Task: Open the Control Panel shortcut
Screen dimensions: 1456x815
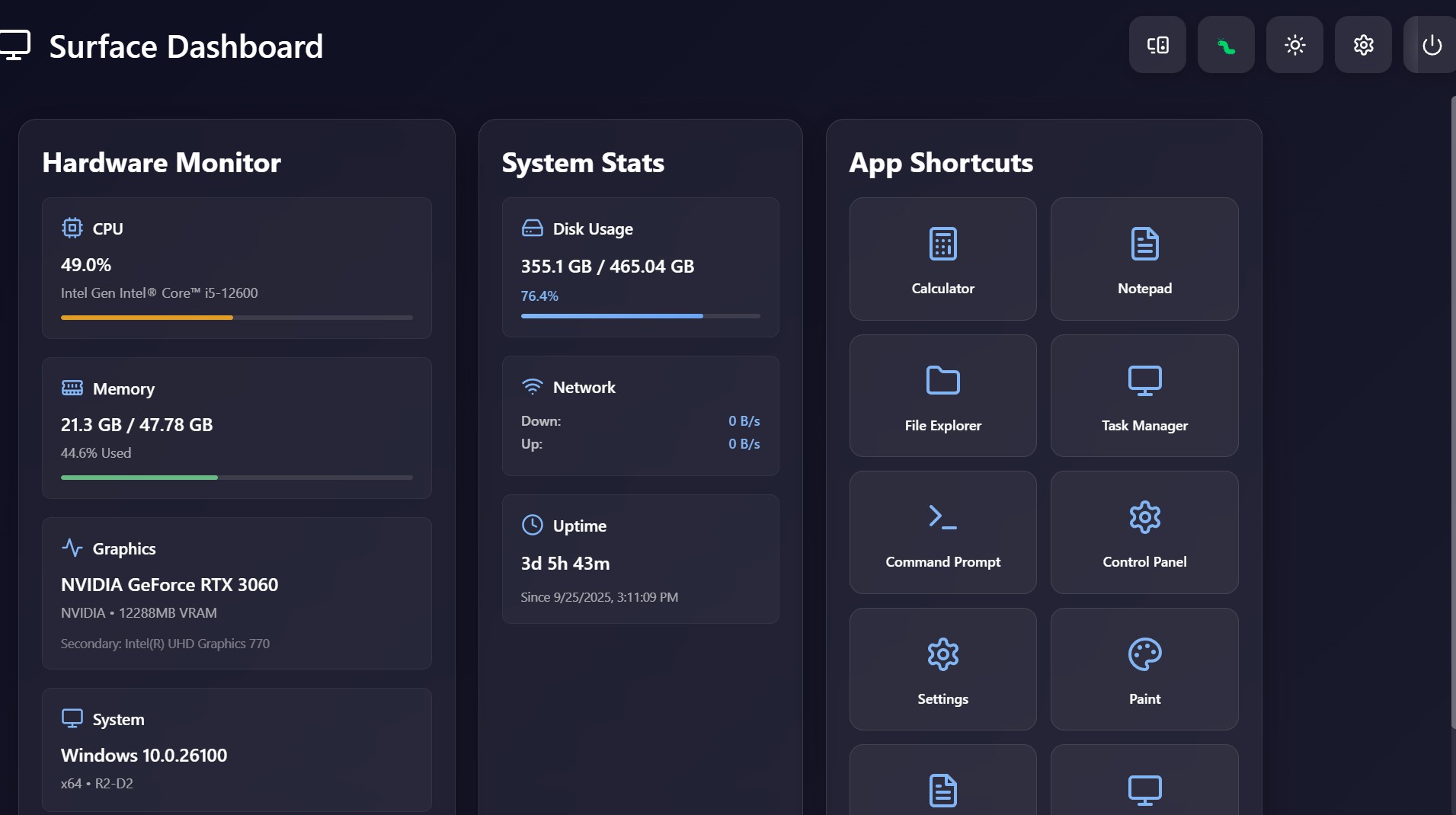Action: point(1144,532)
